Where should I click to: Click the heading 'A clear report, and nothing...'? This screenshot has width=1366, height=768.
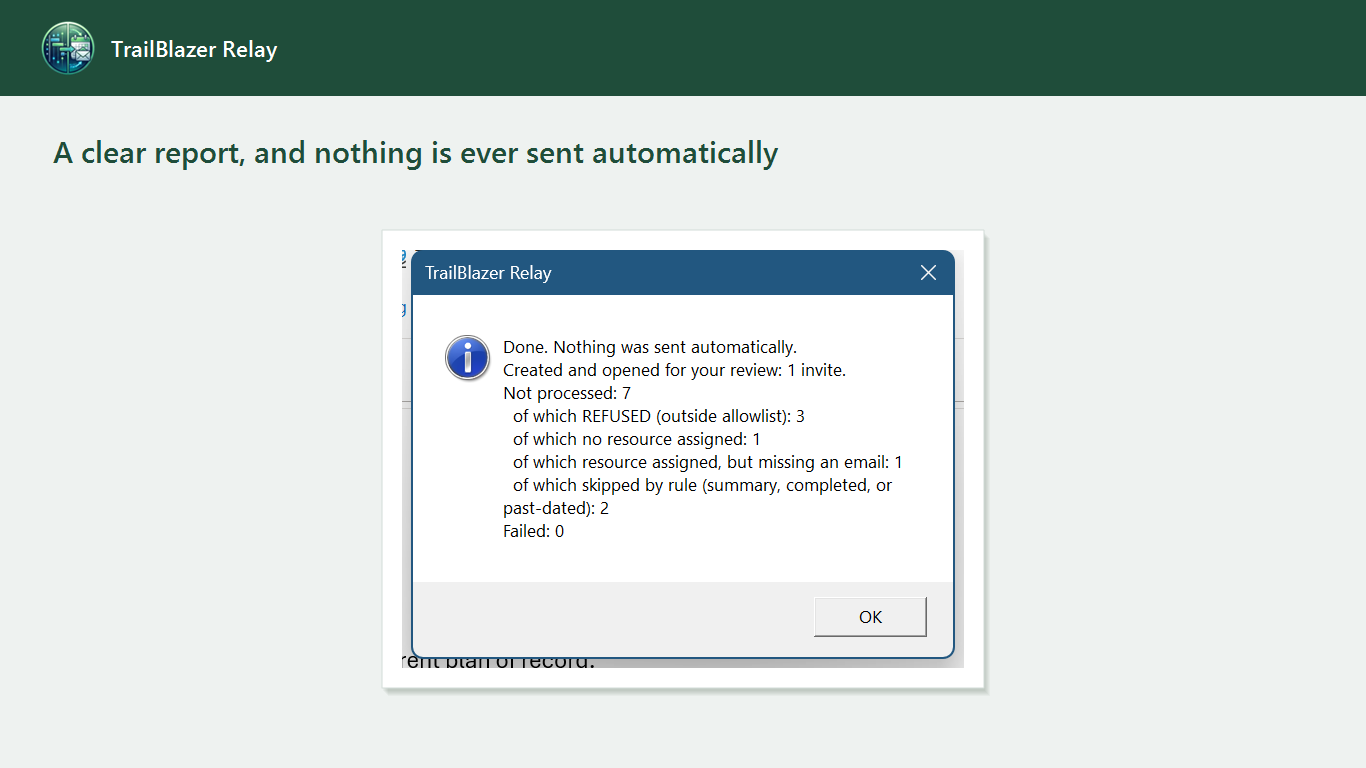415,153
